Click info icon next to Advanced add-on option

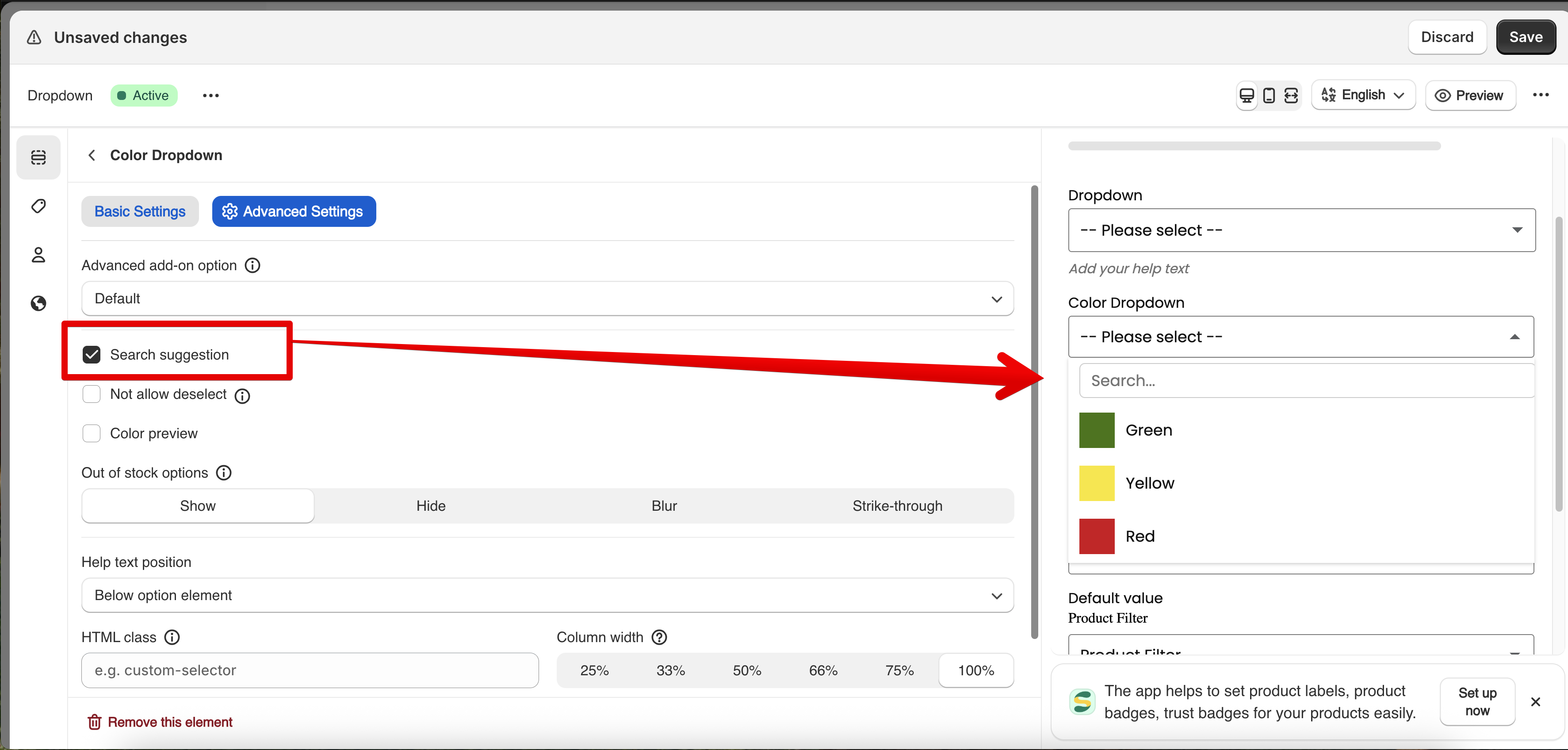252,265
